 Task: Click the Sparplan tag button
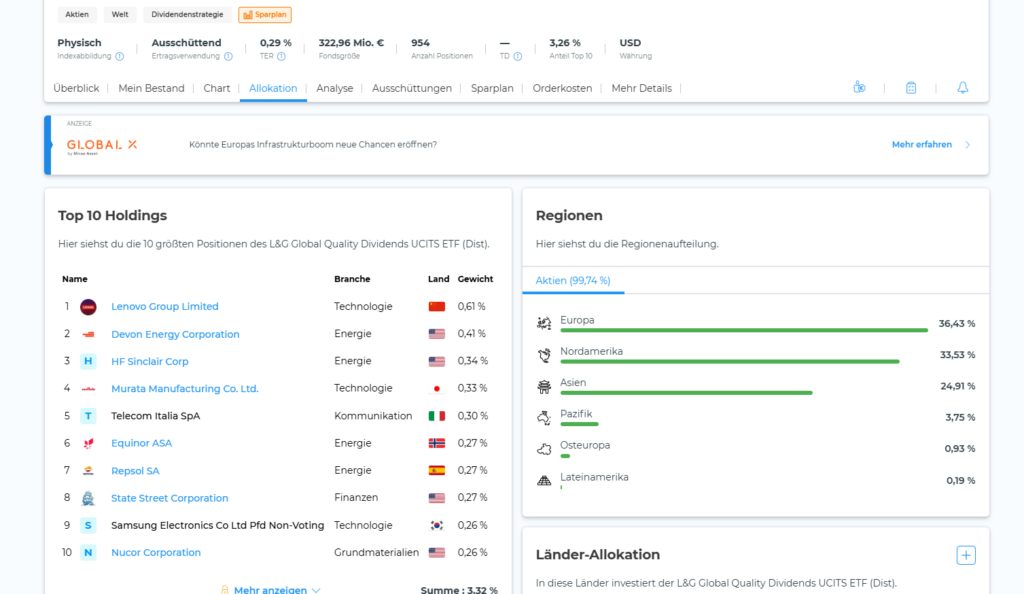(264, 14)
